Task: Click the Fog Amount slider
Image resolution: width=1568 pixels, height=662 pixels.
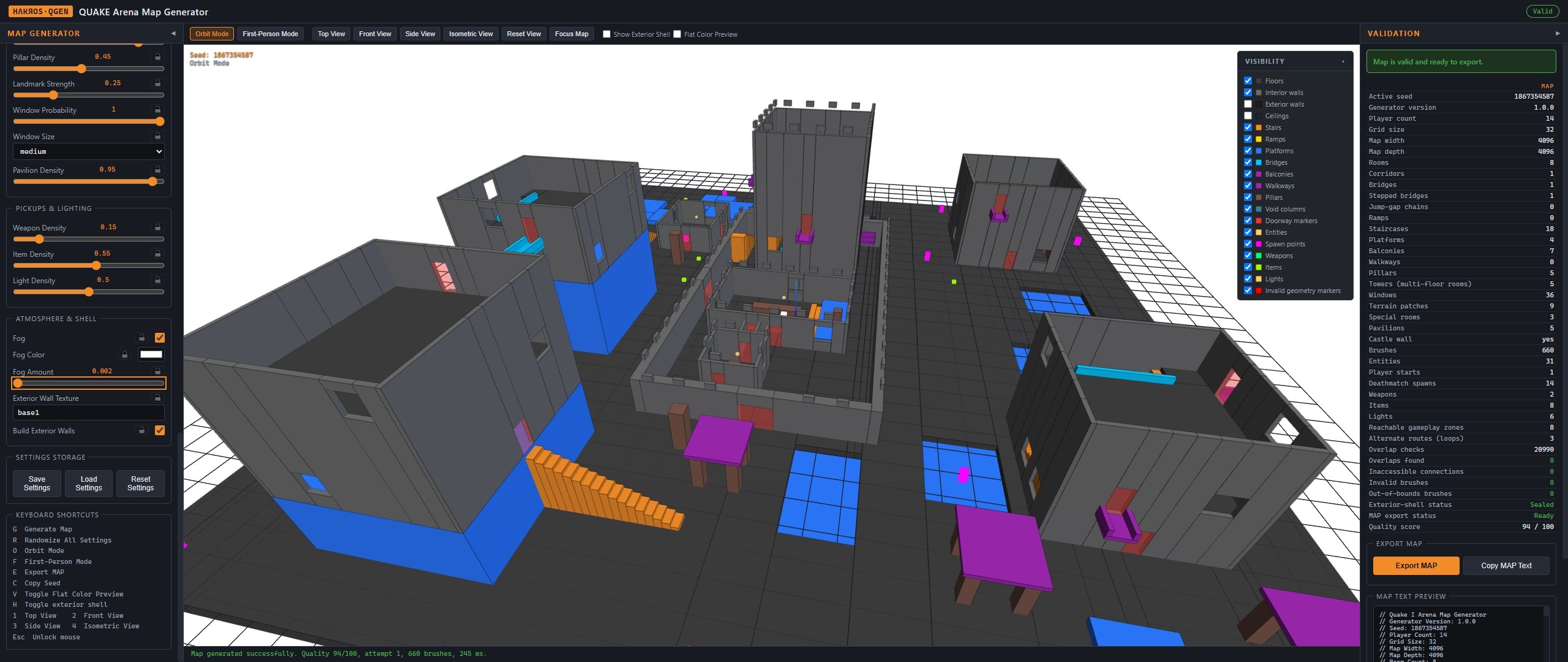Action: coord(89,383)
